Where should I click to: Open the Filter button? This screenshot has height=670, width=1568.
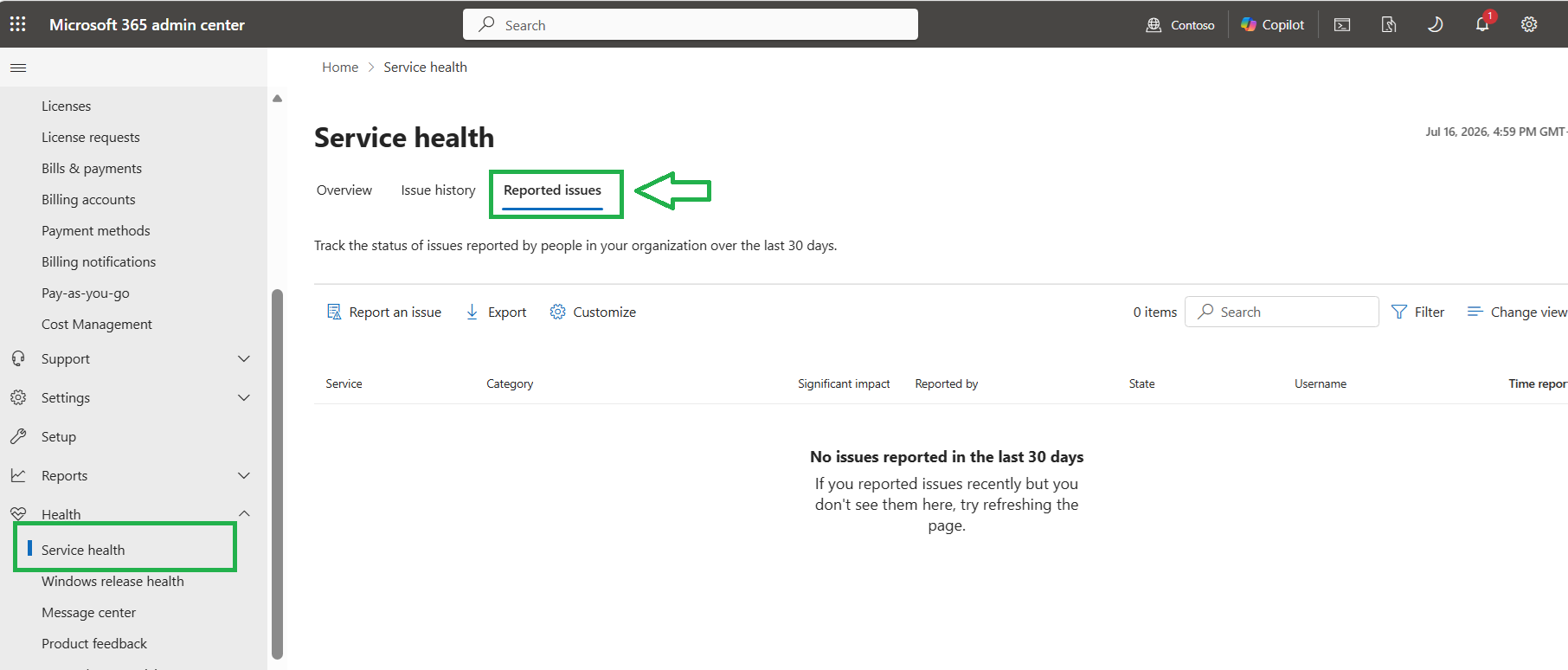[x=1417, y=312]
